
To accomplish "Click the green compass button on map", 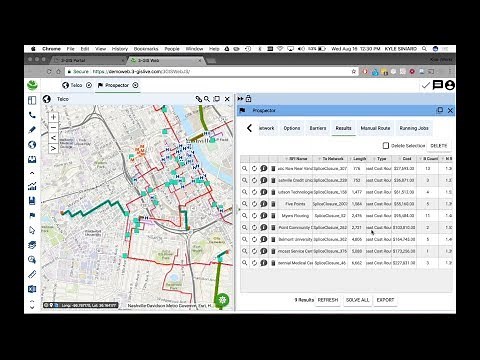I will [223, 300].
